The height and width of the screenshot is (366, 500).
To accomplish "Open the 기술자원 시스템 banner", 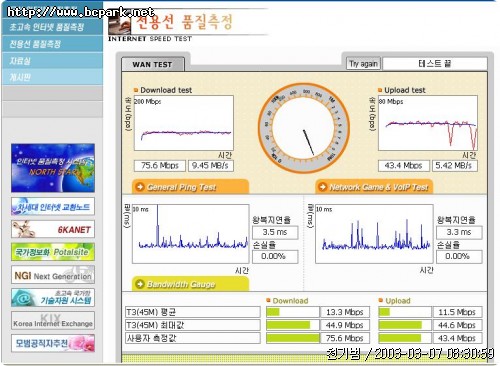I will click(53, 297).
